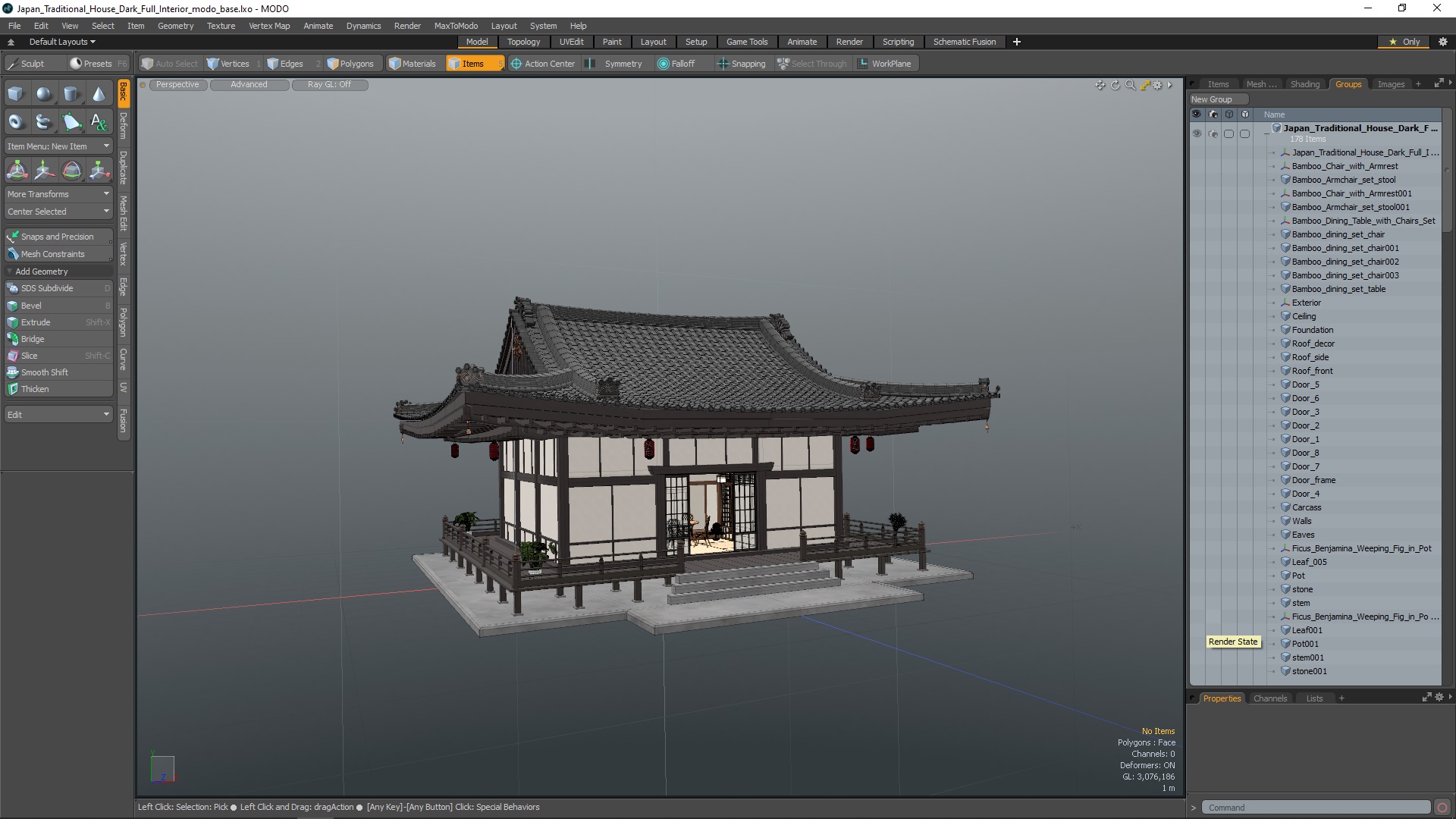Select the Sphere primitive tool

44,94
